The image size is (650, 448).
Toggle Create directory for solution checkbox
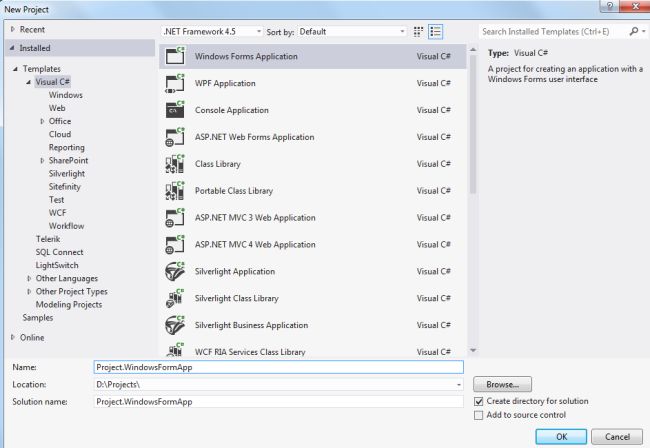(x=478, y=401)
